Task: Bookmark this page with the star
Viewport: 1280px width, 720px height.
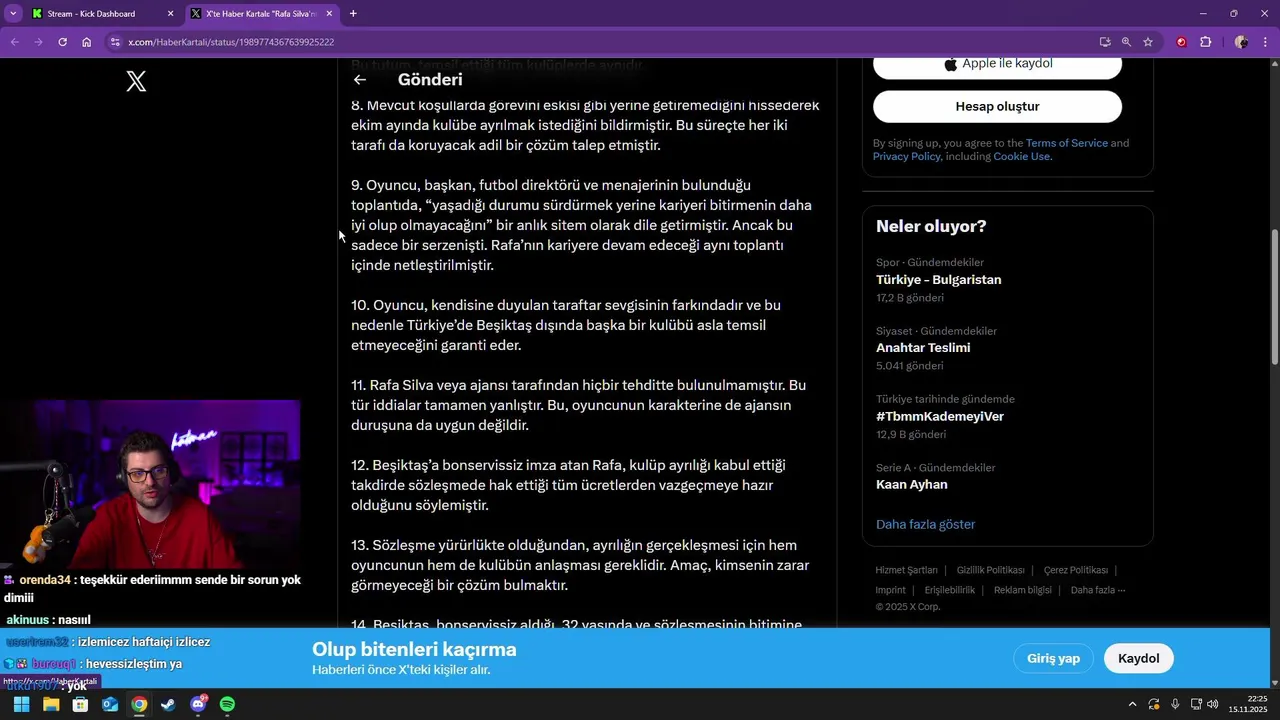Action: click(1148, 42)
